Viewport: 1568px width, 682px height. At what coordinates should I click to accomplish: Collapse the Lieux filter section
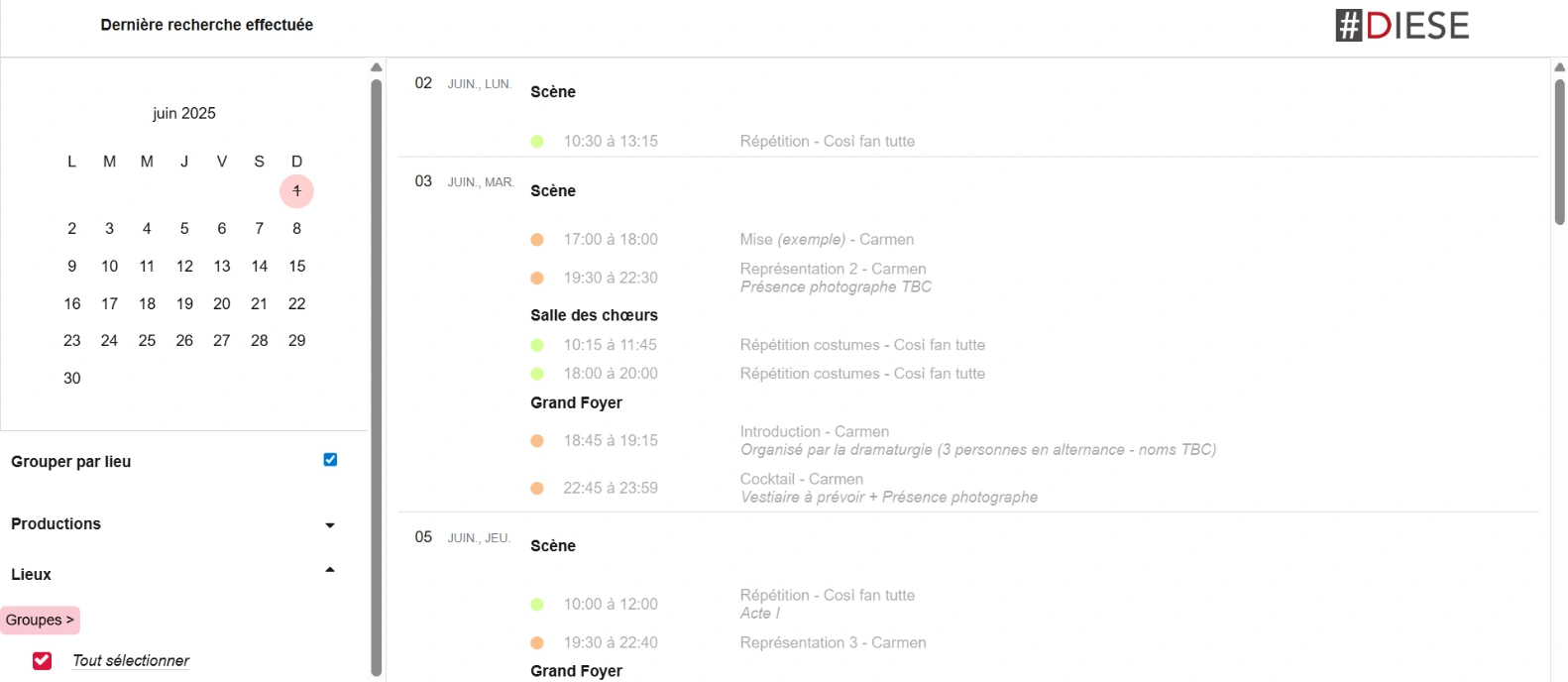pyautogui.click(x=330, y=570)
